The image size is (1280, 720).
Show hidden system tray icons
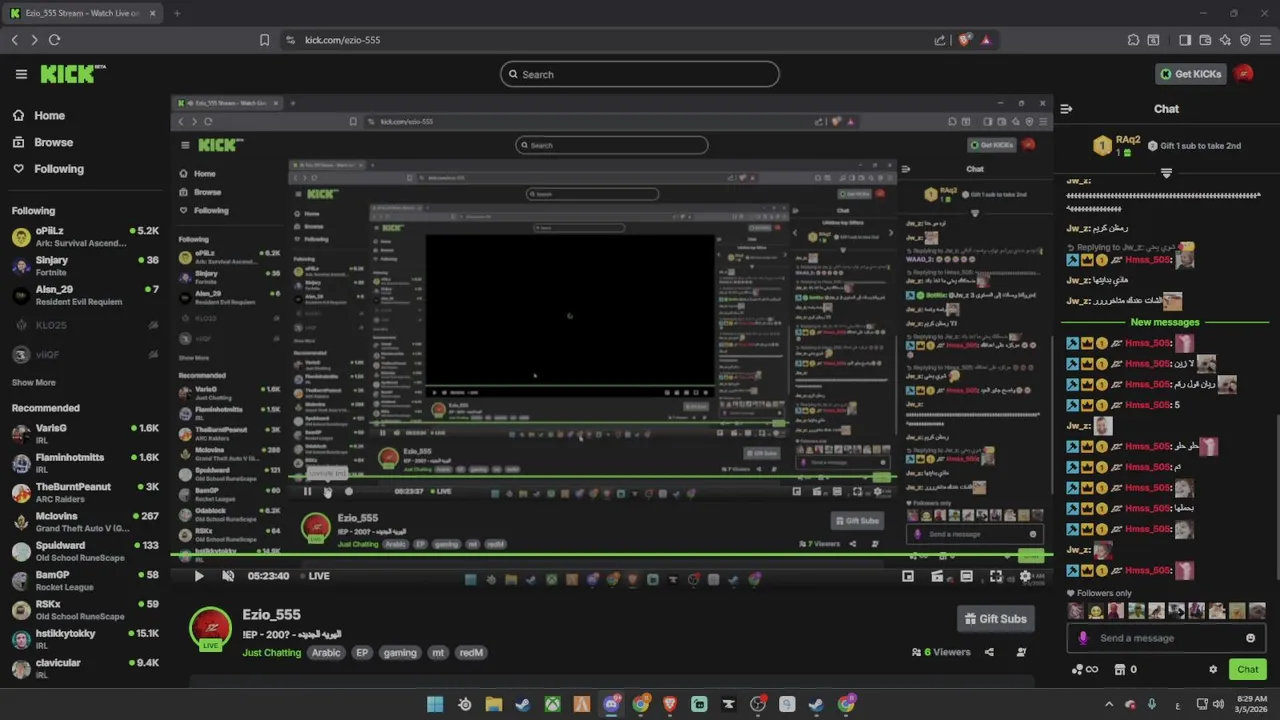(x=1108, y=705)
